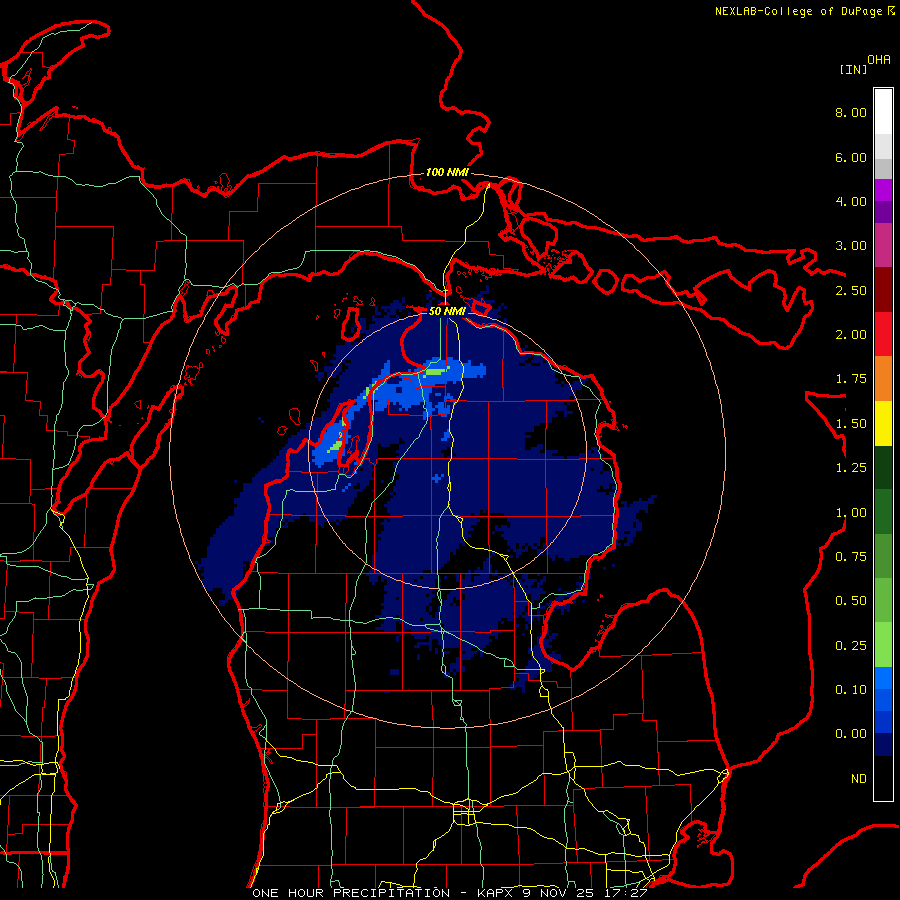Pick the yellow legend swatch beside 1.50
The width and height of the screenshot is (900, 900).
click(x=883, y=423)
